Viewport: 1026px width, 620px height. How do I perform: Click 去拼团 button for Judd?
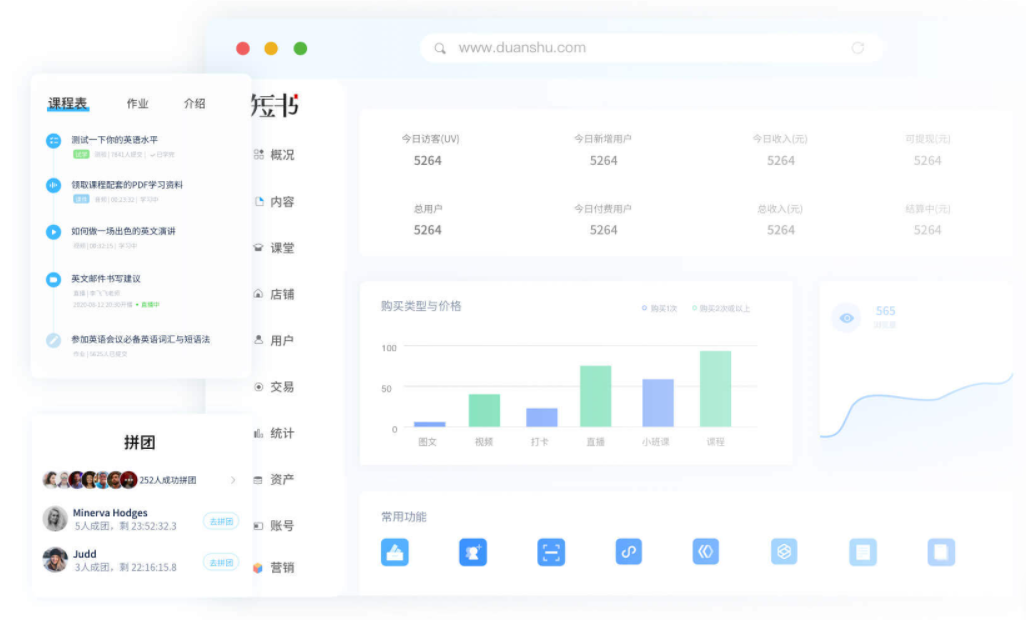coord(220,562)
